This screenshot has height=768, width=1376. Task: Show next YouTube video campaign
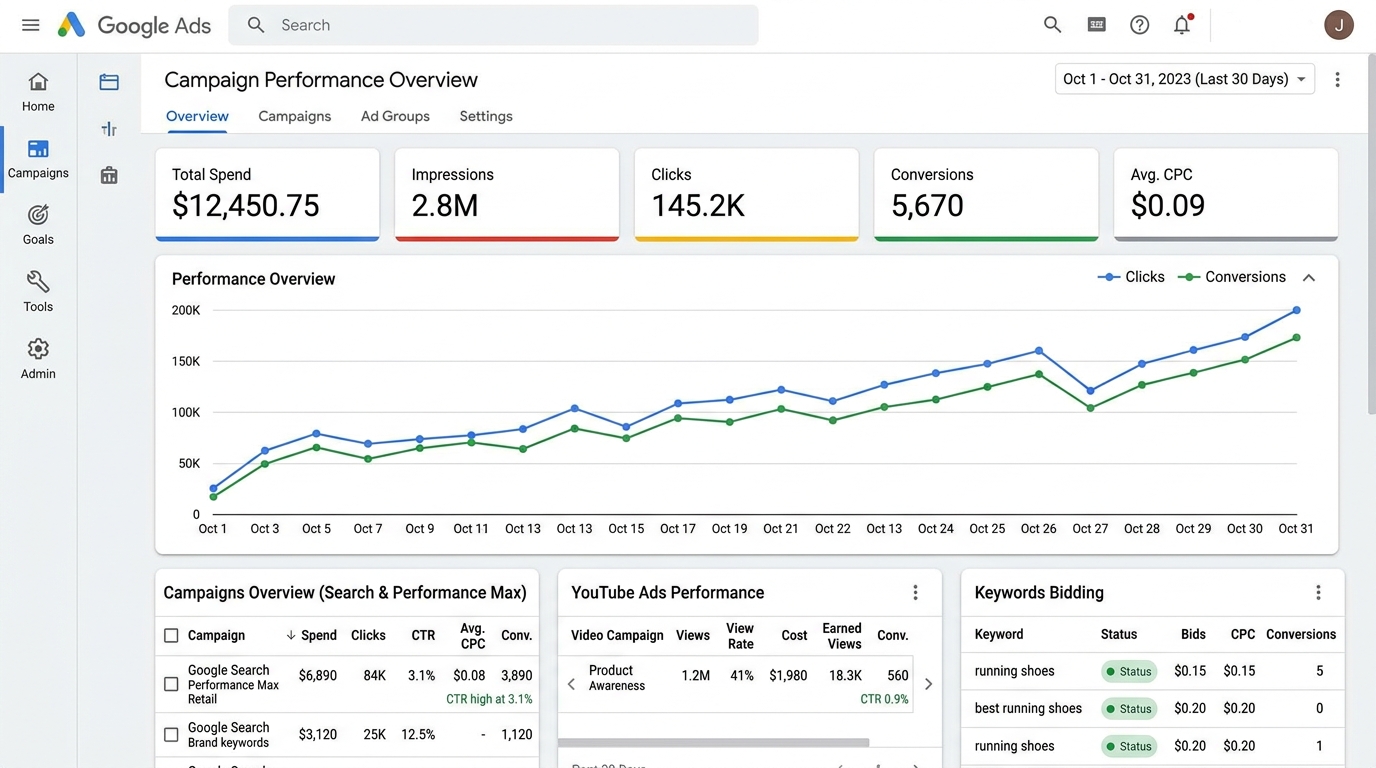[x=928, y=685]
